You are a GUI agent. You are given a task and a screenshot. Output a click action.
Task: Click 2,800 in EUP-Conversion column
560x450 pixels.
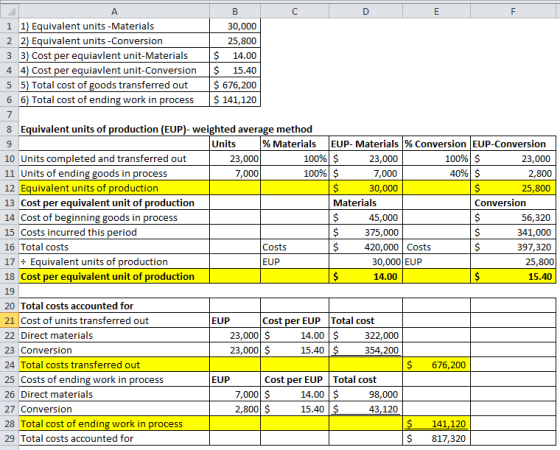(513, 173)
